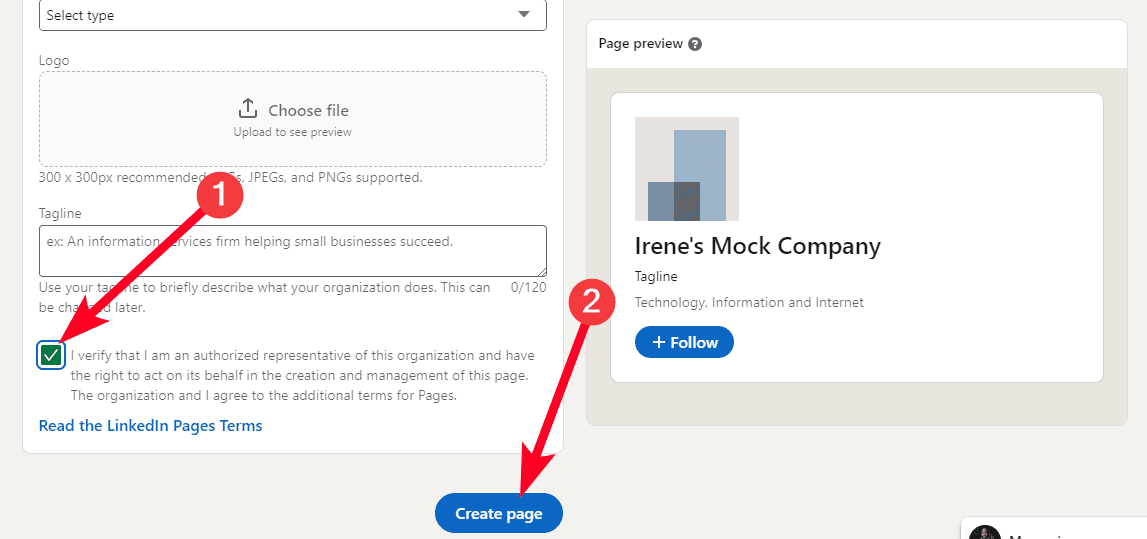Click the tagline textarea resize handle
Viewport: 1147px width, 539px height.
pyautogui.click(x=541, y=271)
